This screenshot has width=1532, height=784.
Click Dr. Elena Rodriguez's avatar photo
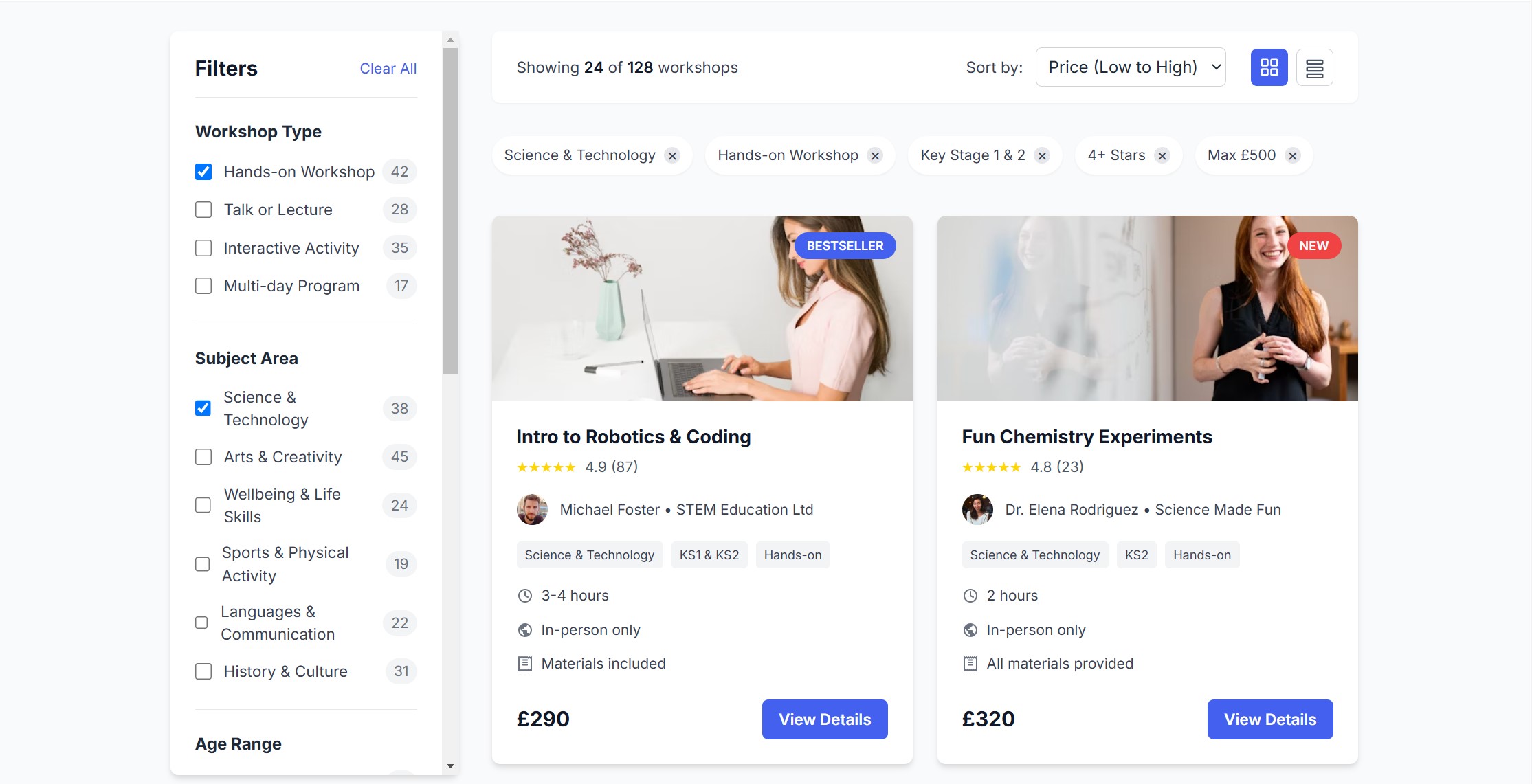[x=977, y=510]
